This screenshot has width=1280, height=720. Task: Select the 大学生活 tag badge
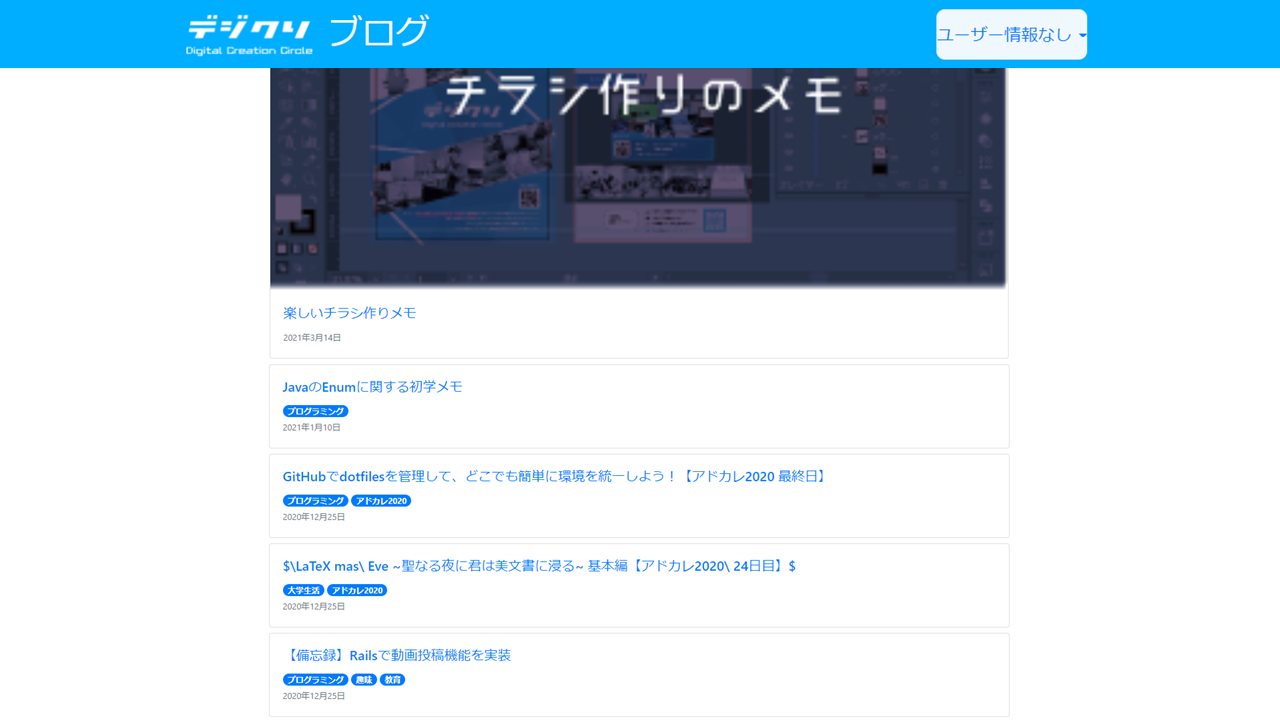[303, 590]
